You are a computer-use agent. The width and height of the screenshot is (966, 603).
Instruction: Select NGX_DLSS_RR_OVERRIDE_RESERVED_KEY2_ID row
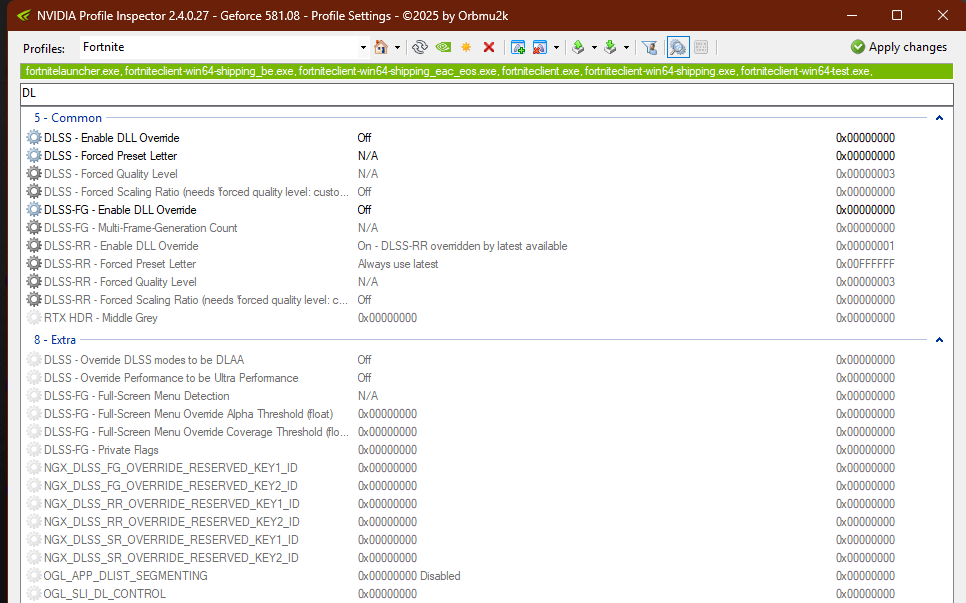(x=487, y=522)
